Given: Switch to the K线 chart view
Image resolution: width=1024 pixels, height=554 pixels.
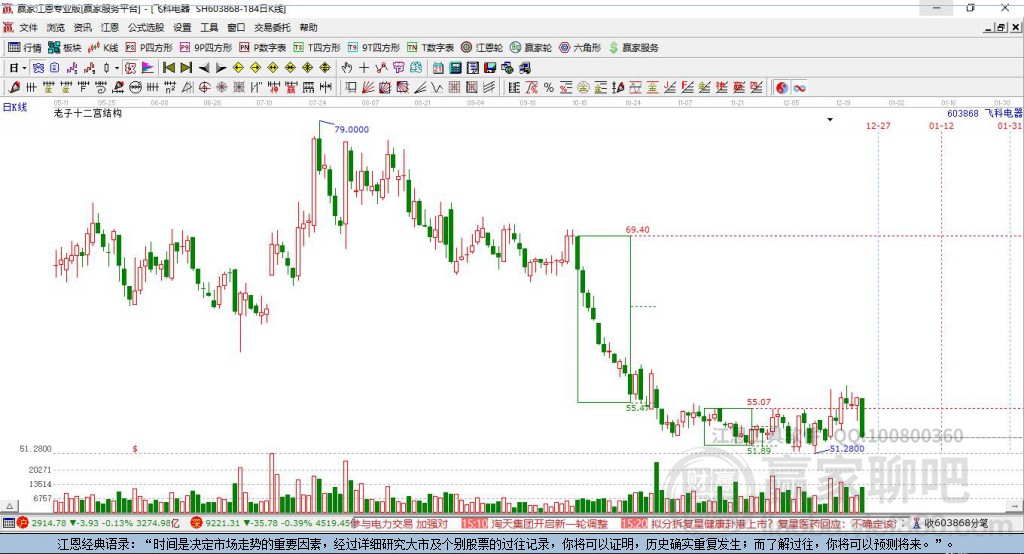Looking at the screenshot, I should [x=103, y=48].
